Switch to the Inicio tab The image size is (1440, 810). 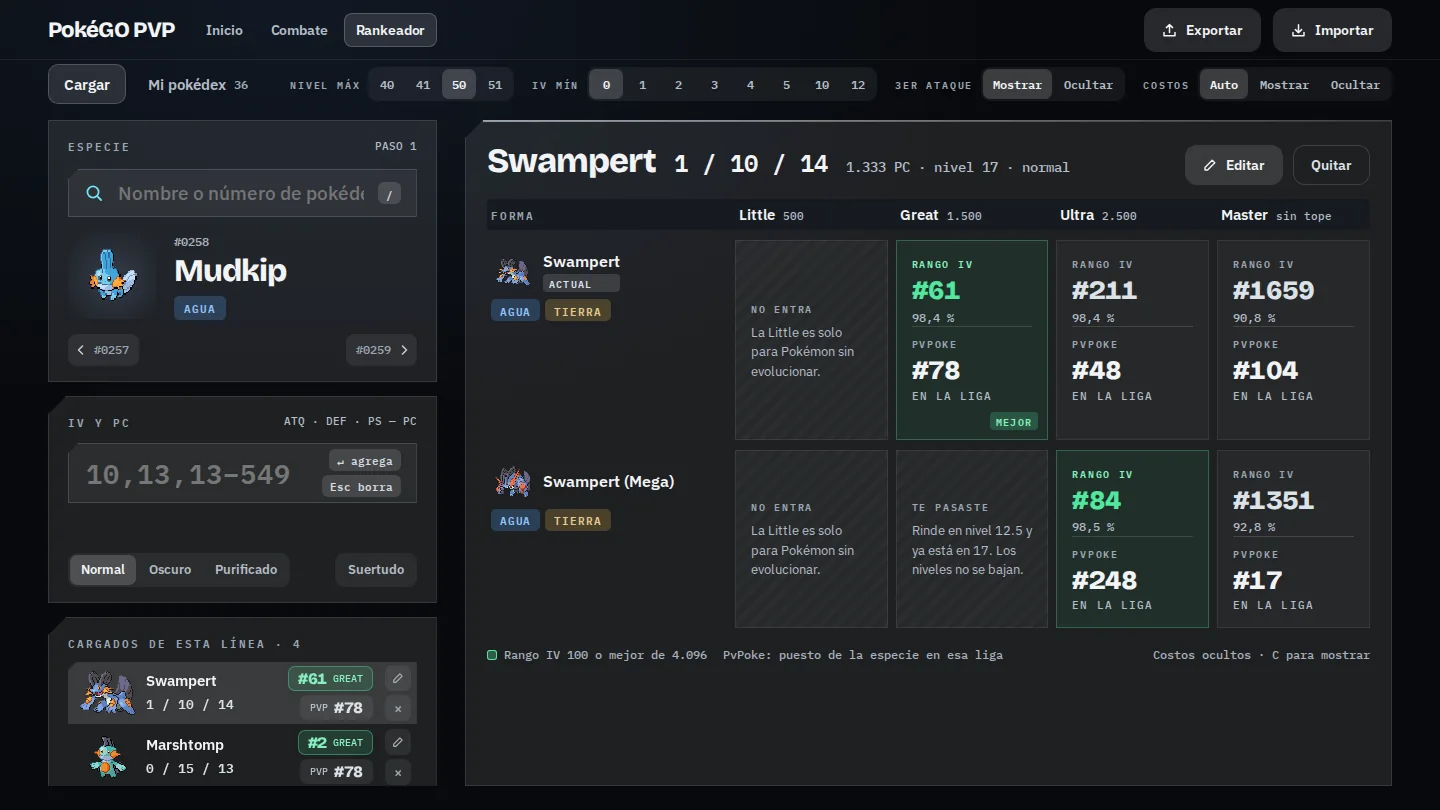tap(224, 30)
